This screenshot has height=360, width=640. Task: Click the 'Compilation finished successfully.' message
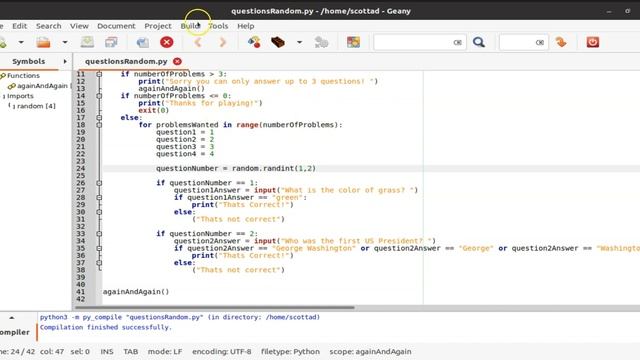106,327
